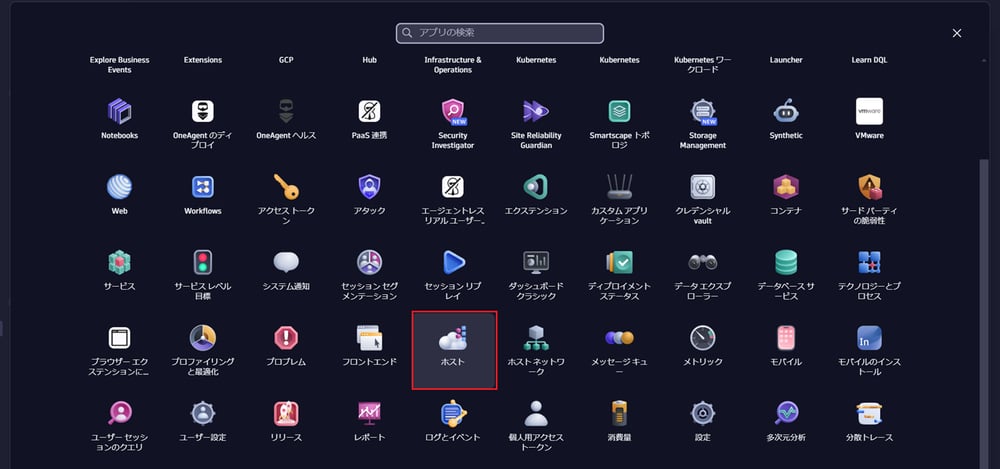Open the Notebooks app

click(x=119, y=121)
